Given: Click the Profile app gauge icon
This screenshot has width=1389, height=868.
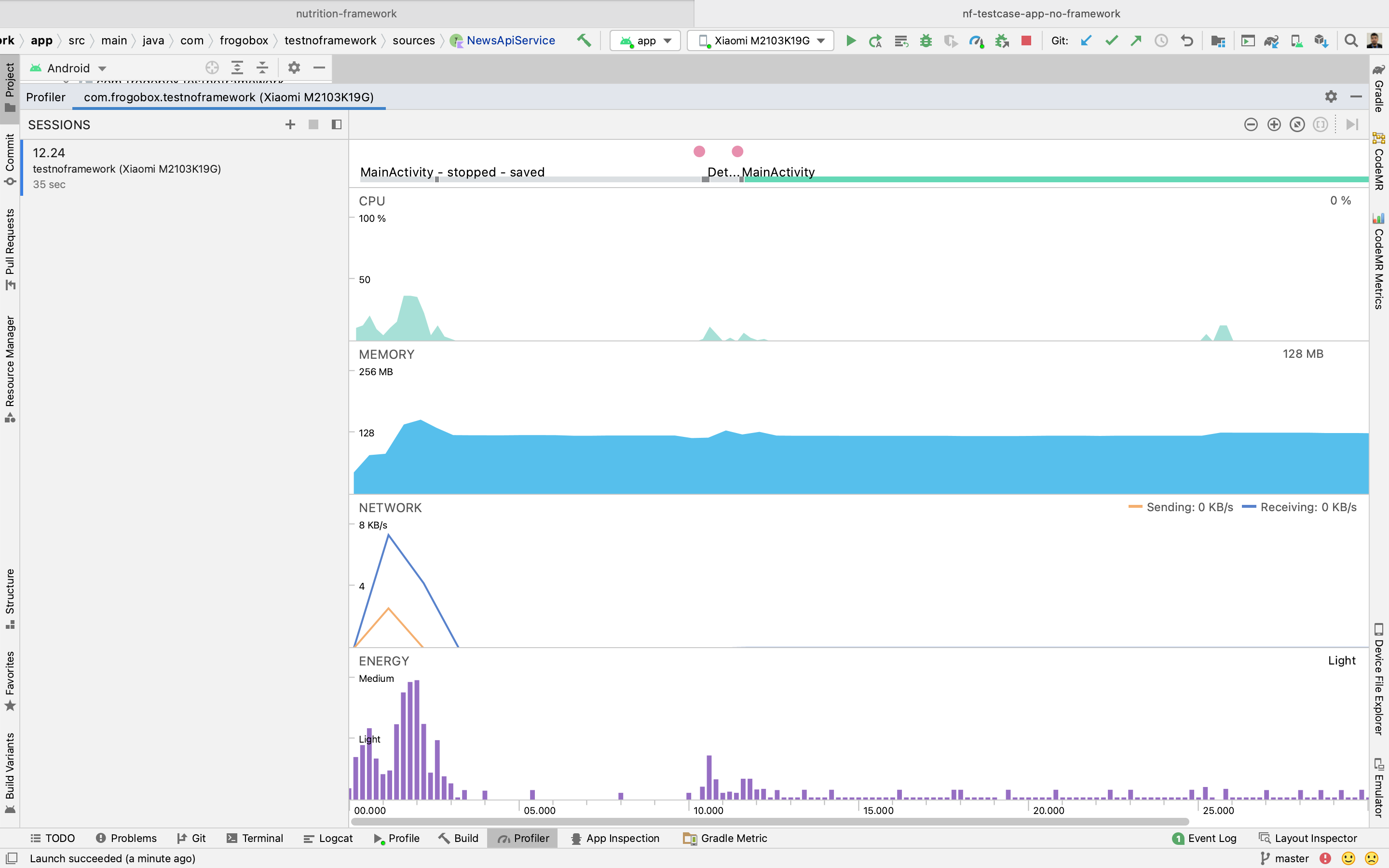Looking at the screenshot, I should point(976,41).
